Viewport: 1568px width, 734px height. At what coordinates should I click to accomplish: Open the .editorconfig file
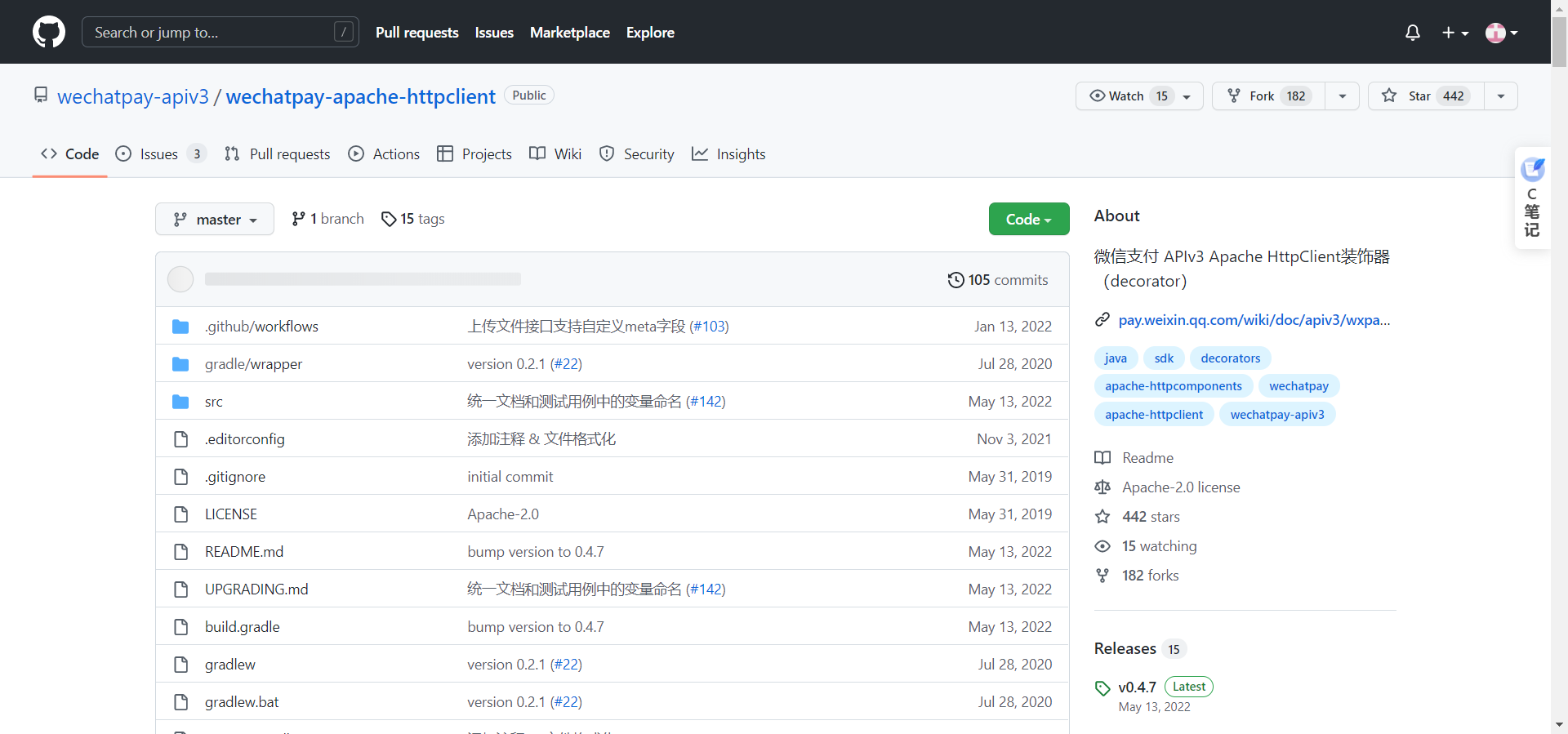pos(245,439)
